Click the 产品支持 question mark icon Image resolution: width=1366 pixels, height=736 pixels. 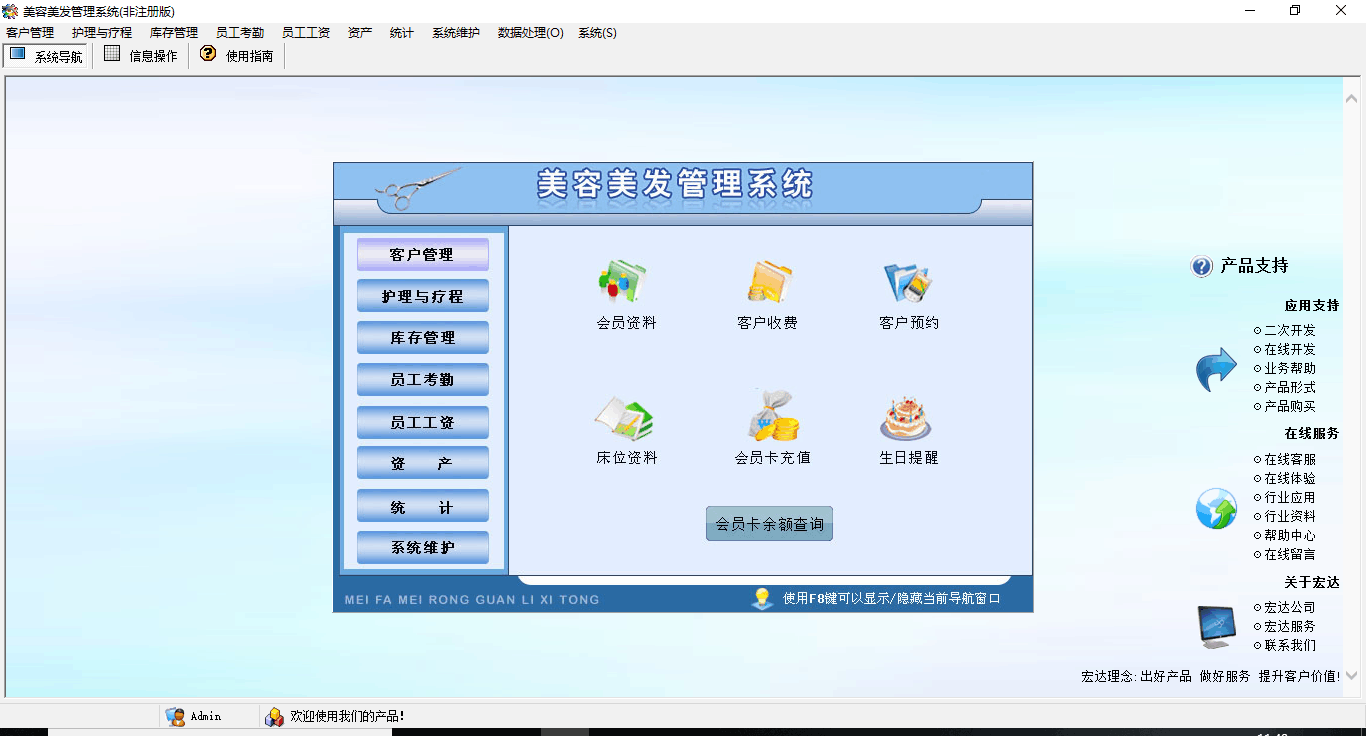click(1201, 266)
